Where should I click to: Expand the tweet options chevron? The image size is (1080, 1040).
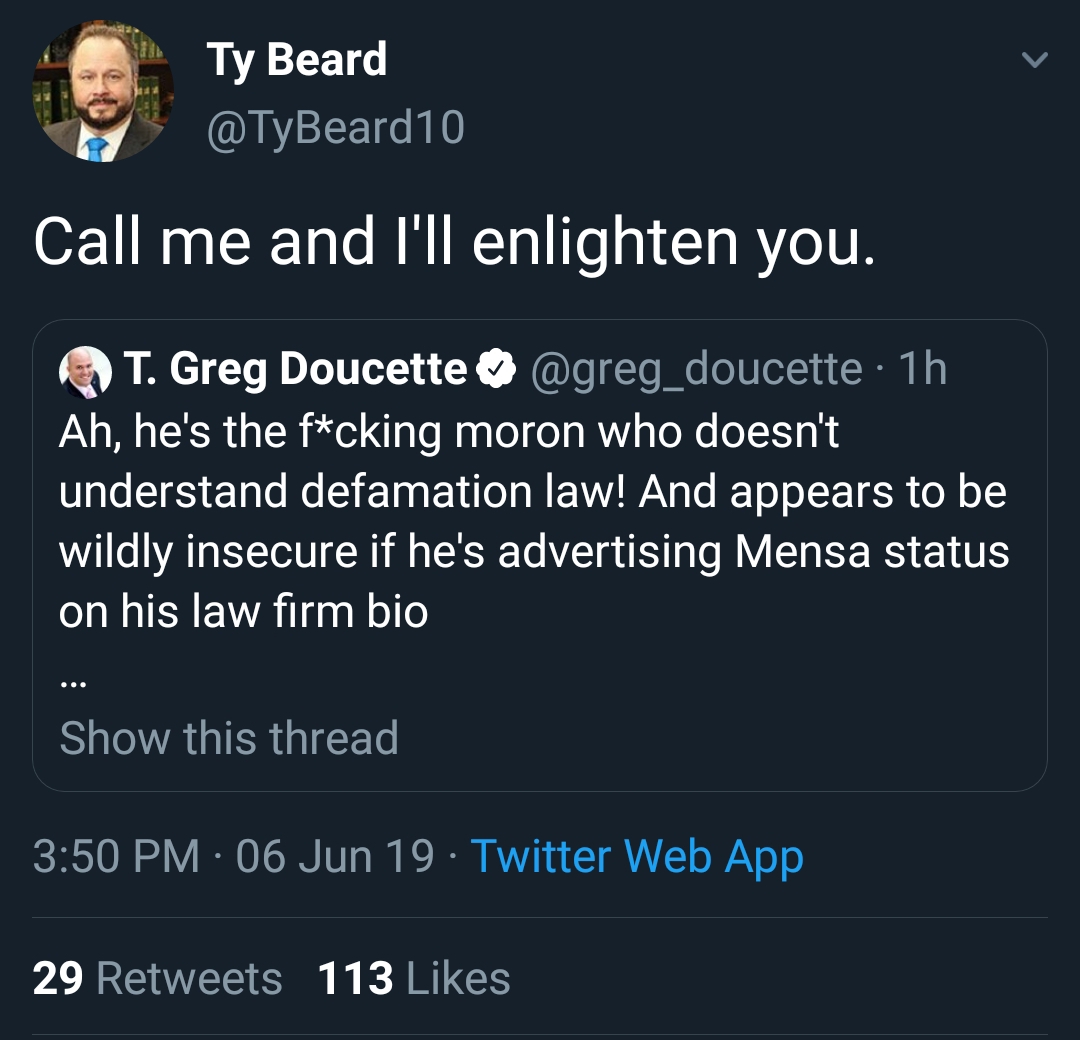(x=1035, y=60)
